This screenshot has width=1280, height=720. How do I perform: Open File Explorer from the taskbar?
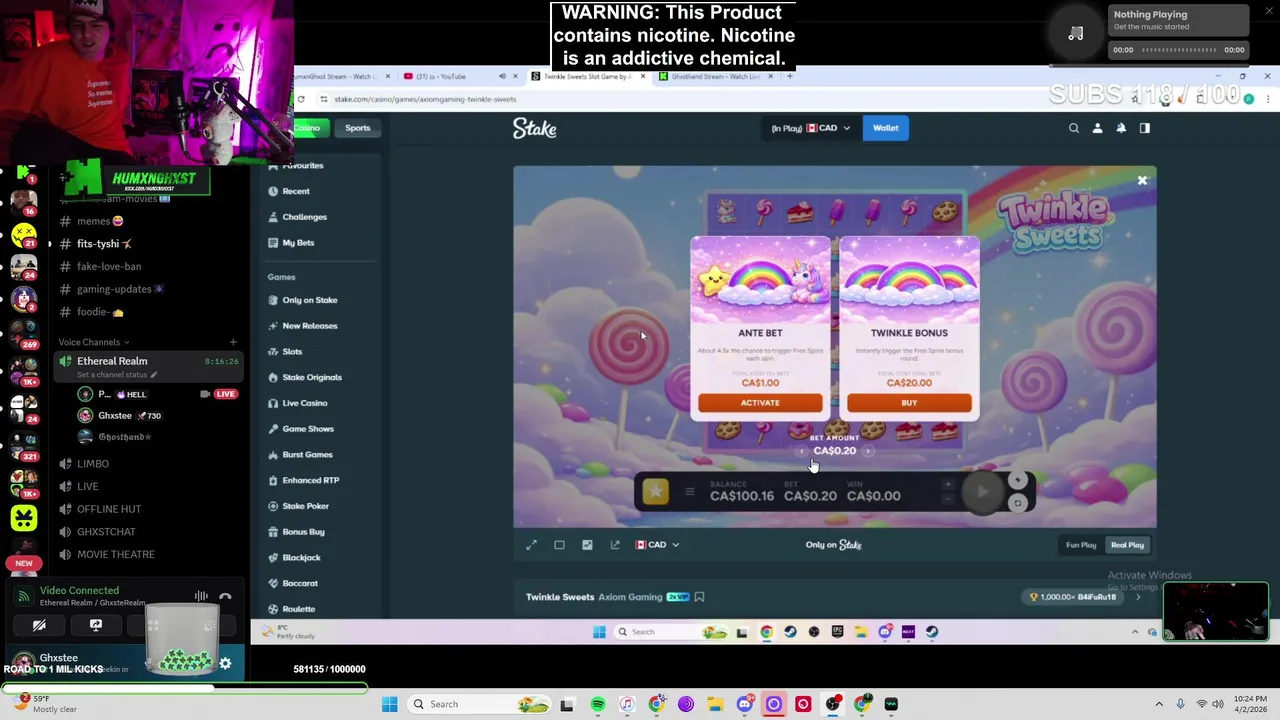(x=715, y=704)
